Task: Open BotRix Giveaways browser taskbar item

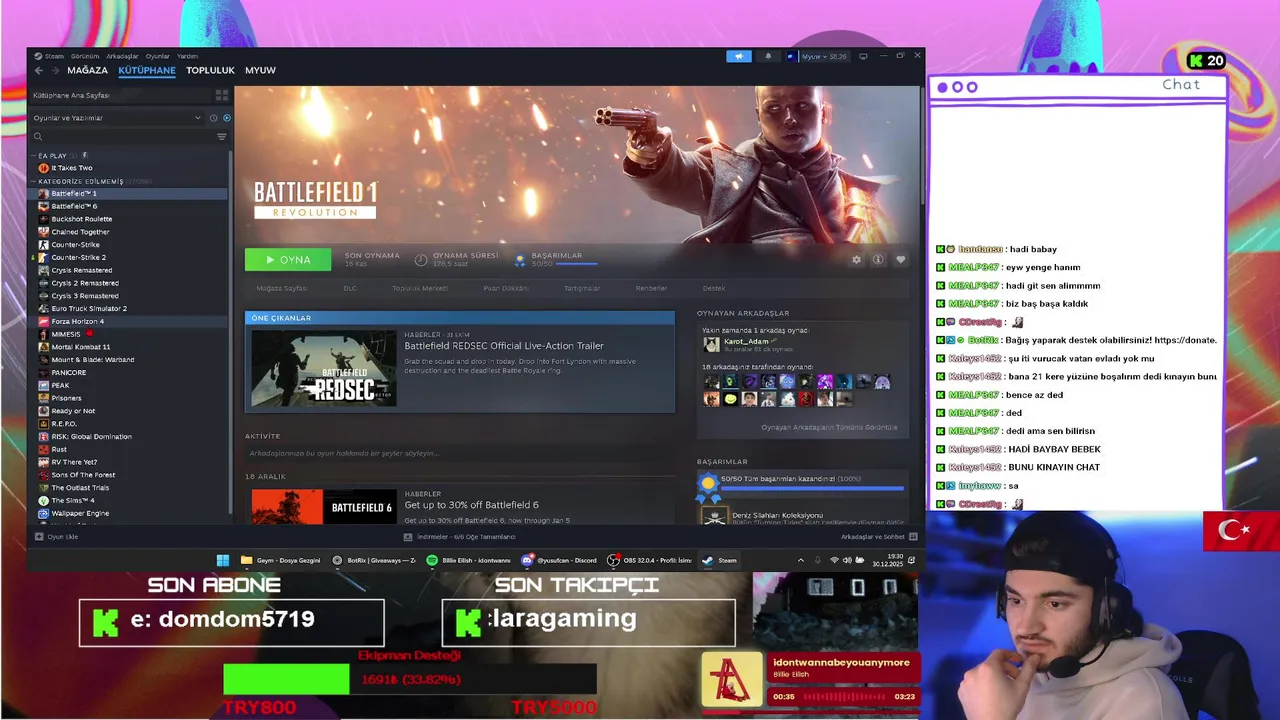Action: point(374,560)
